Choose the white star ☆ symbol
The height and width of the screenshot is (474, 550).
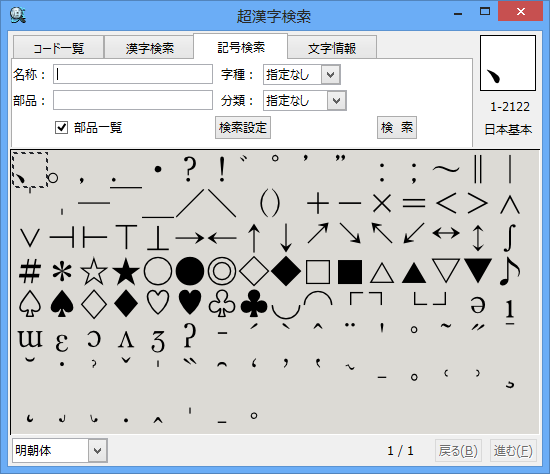94,271
